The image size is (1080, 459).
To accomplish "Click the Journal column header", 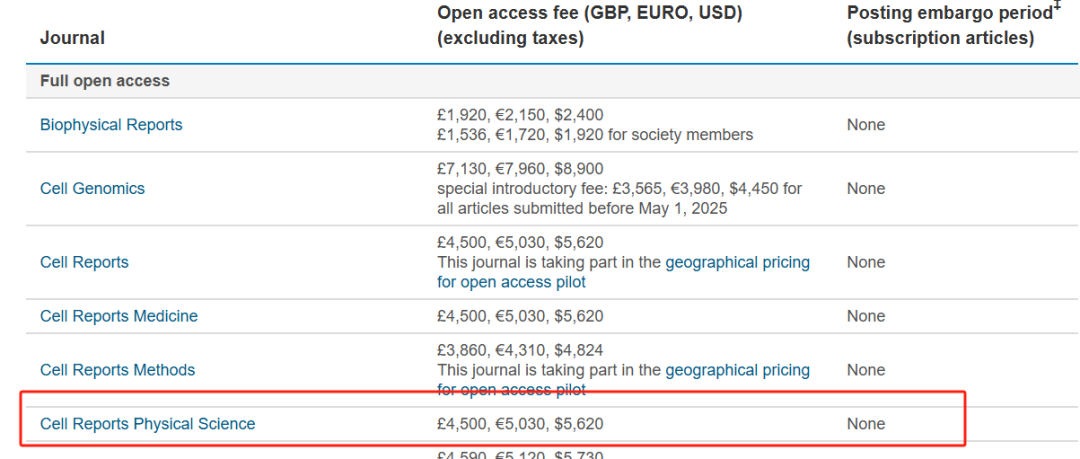I will point(72,37).
